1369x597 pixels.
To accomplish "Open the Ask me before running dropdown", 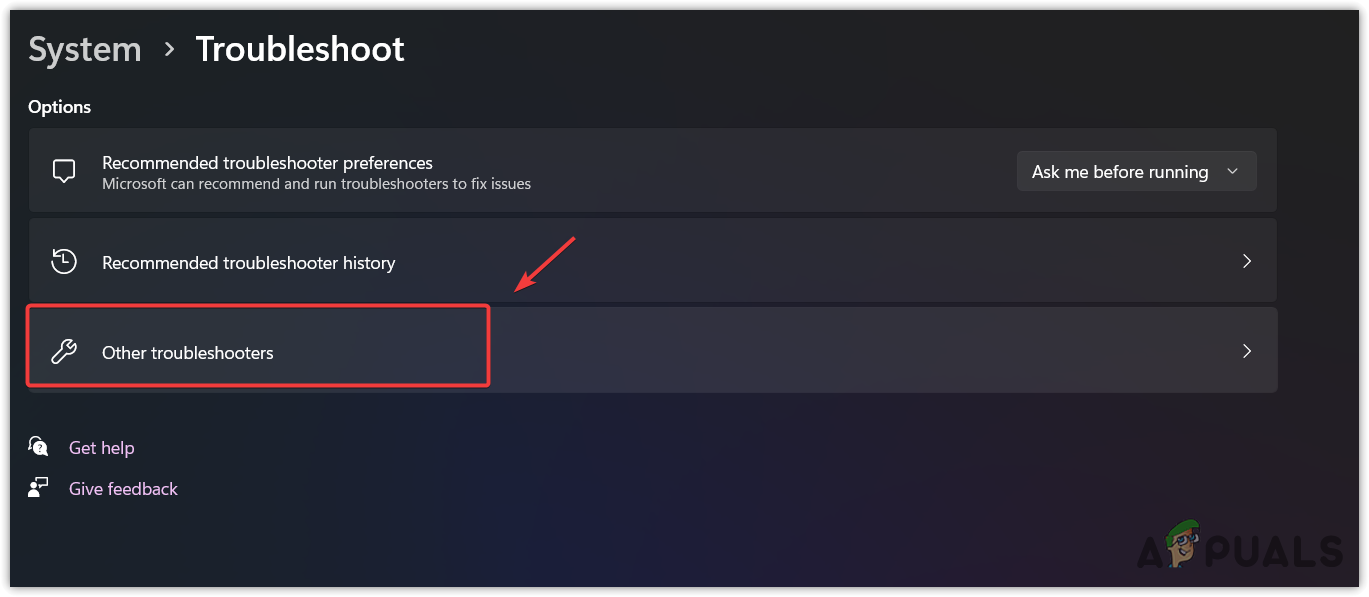I will pos(1136,171).
